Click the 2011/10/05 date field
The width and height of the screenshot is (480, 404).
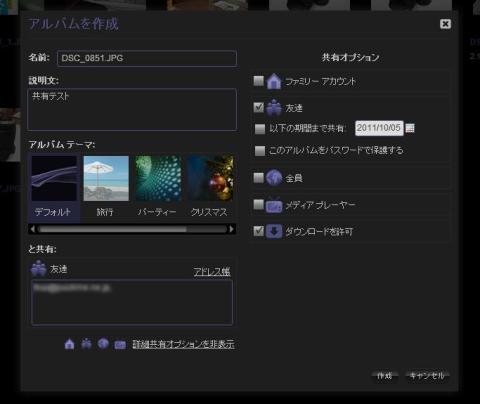click(379, 128)
